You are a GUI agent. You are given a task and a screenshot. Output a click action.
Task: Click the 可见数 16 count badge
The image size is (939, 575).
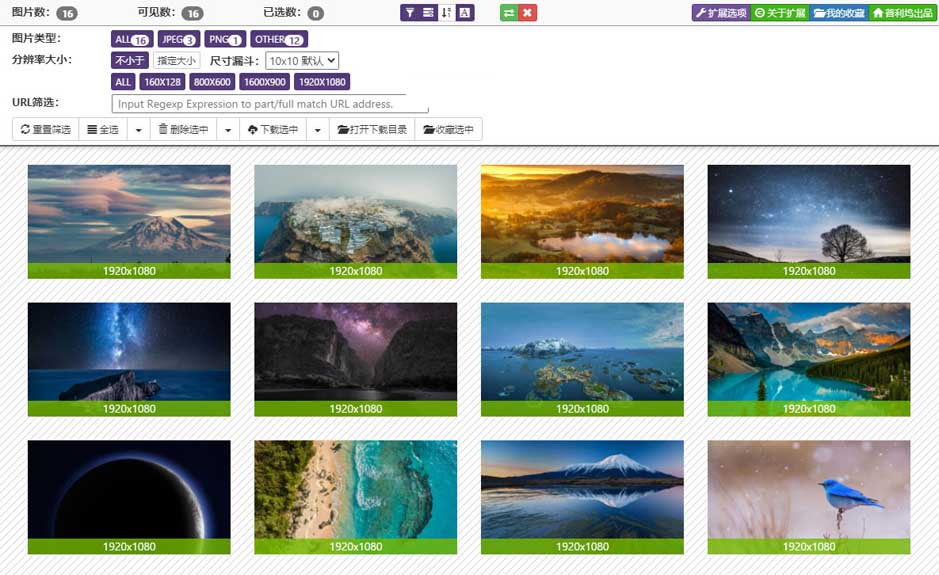(192, 13)
